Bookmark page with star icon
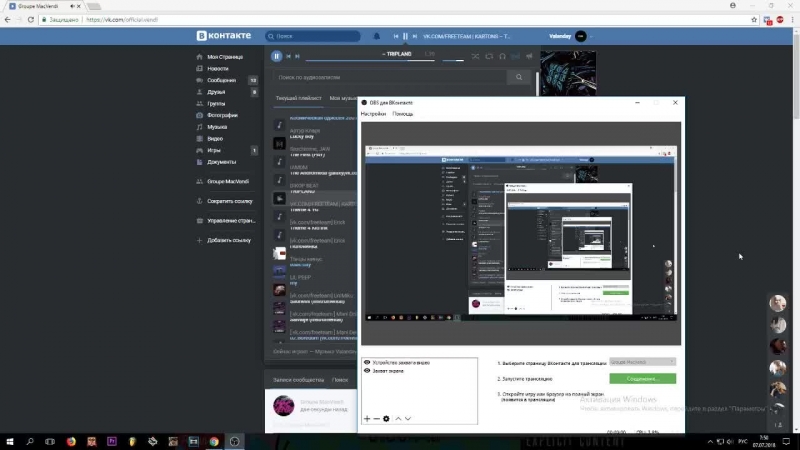 click(x=754, y=20)
